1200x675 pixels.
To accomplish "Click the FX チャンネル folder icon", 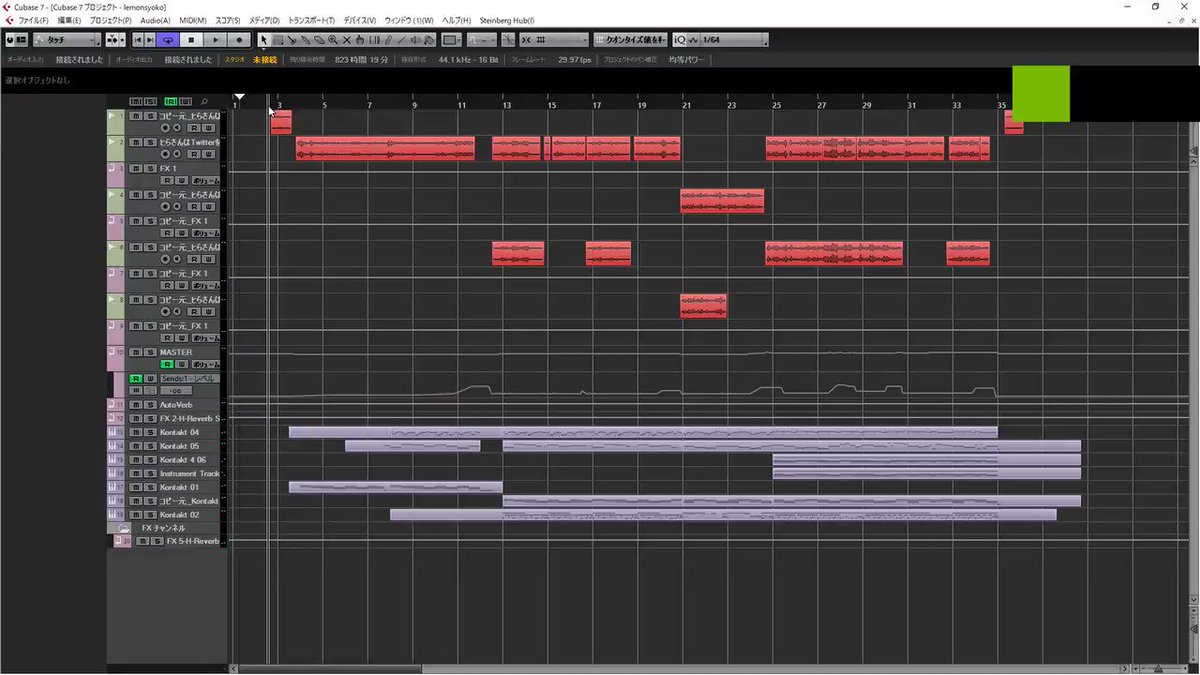I will point(123,527).
